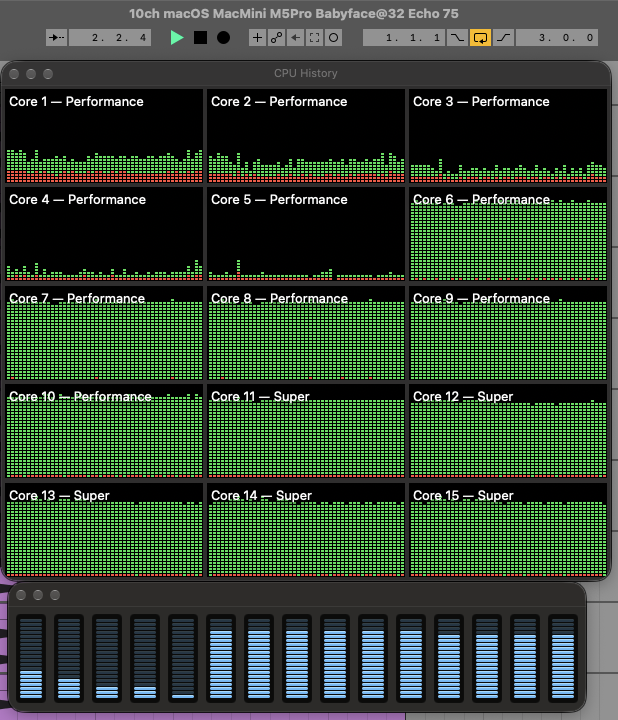Minimize the CPU usage meter window
The width and height of the screenshot is (618, 720).
tap(38, 595)
